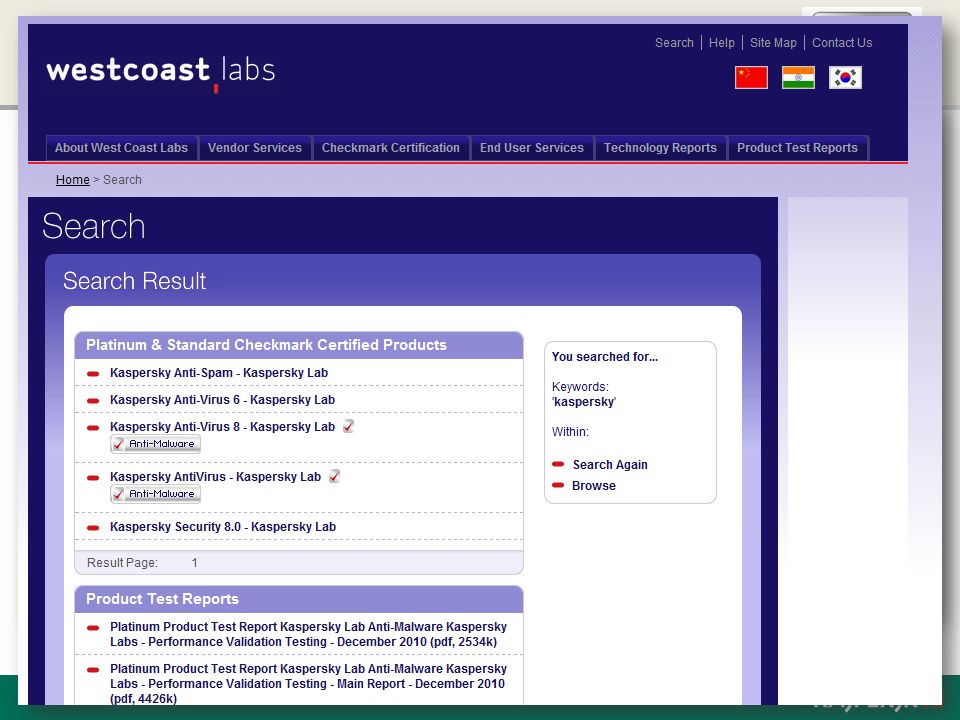The width and height of the screenshot is (960, 720).
Task: Open the End User Services tab
Action: pos(532,148)
